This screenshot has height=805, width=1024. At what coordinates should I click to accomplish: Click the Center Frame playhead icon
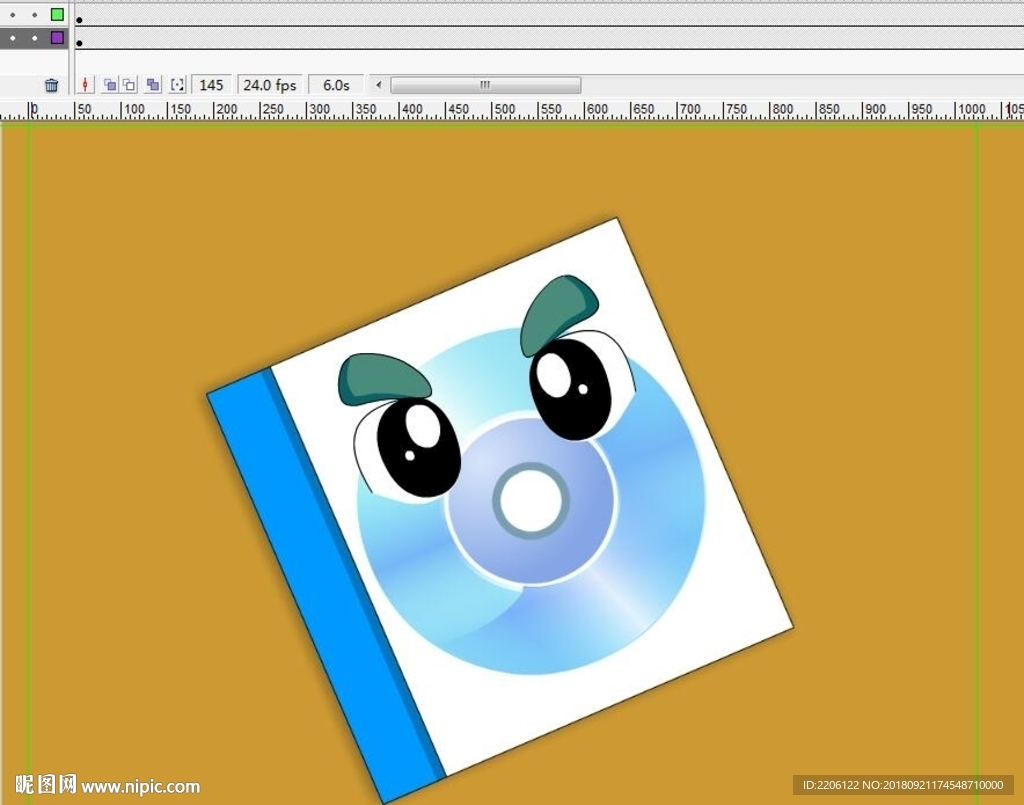point(85,85)
